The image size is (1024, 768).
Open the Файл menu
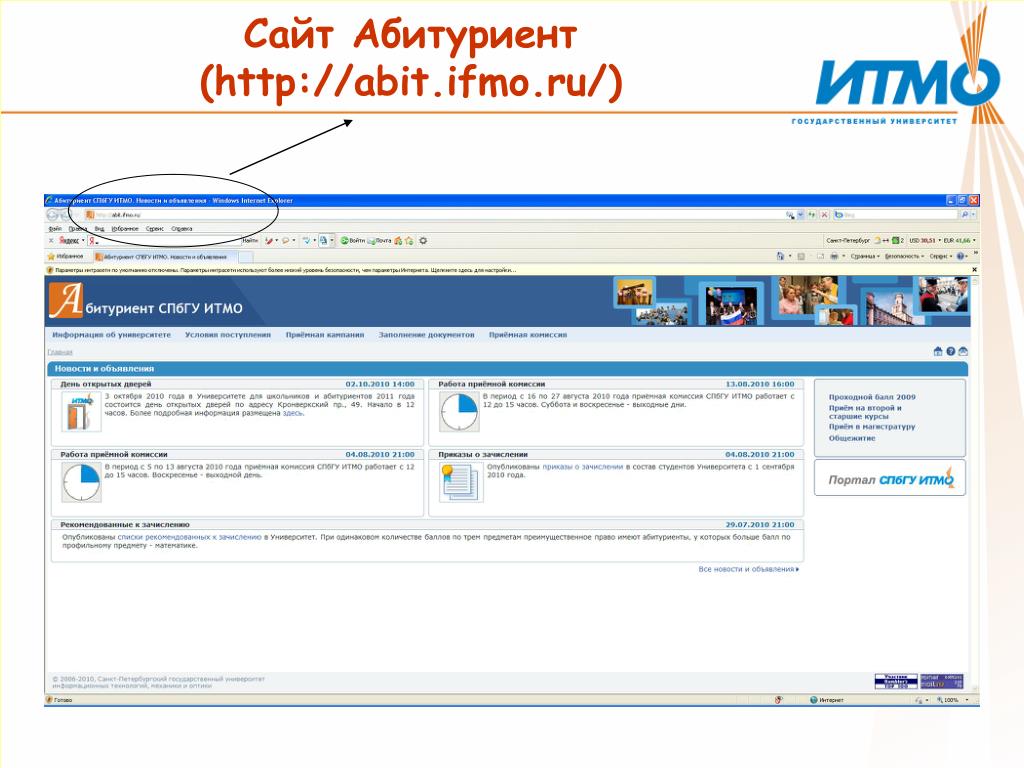[x=55, y=229]
